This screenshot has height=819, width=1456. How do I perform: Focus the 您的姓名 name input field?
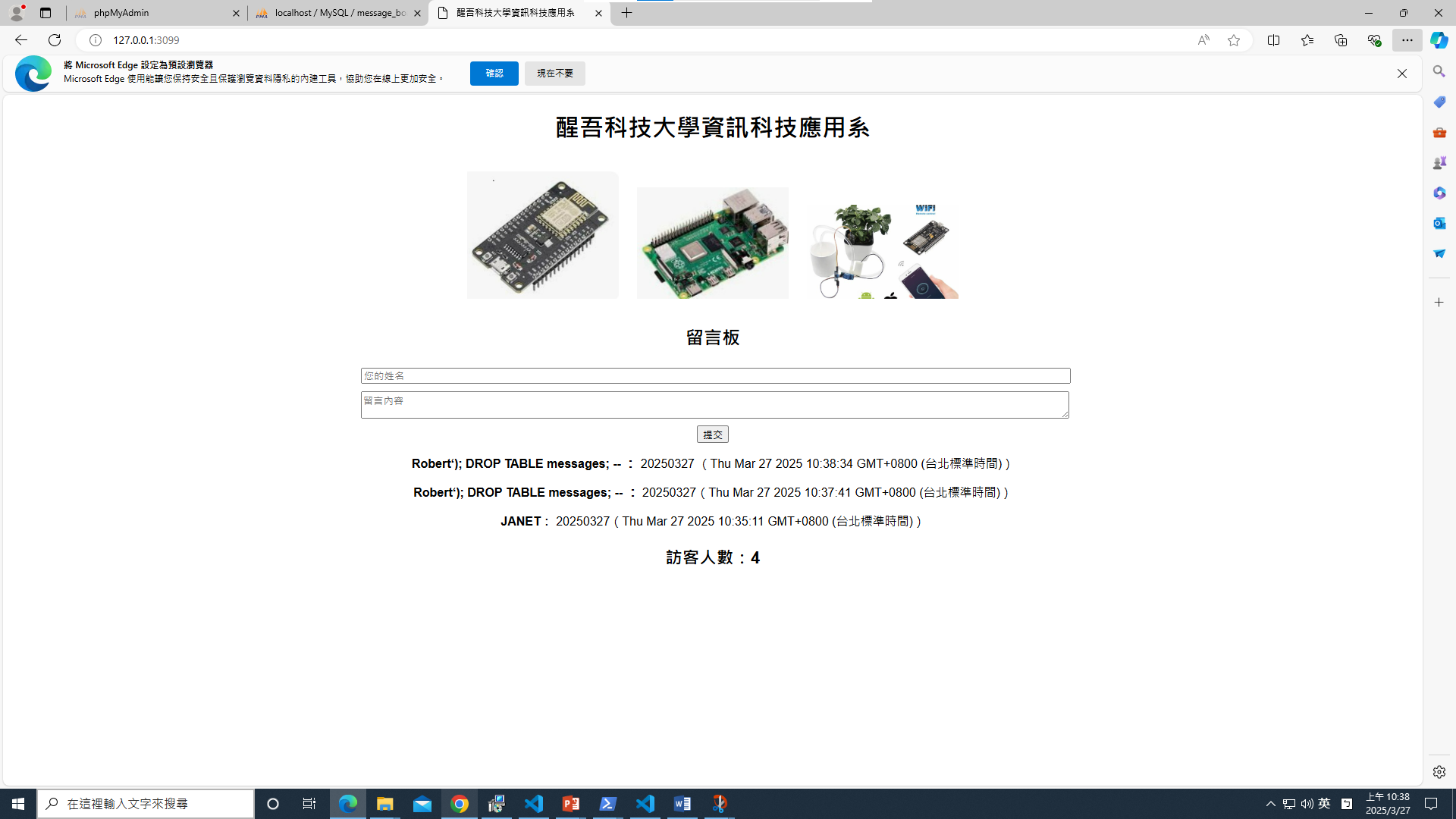point(715,376)
